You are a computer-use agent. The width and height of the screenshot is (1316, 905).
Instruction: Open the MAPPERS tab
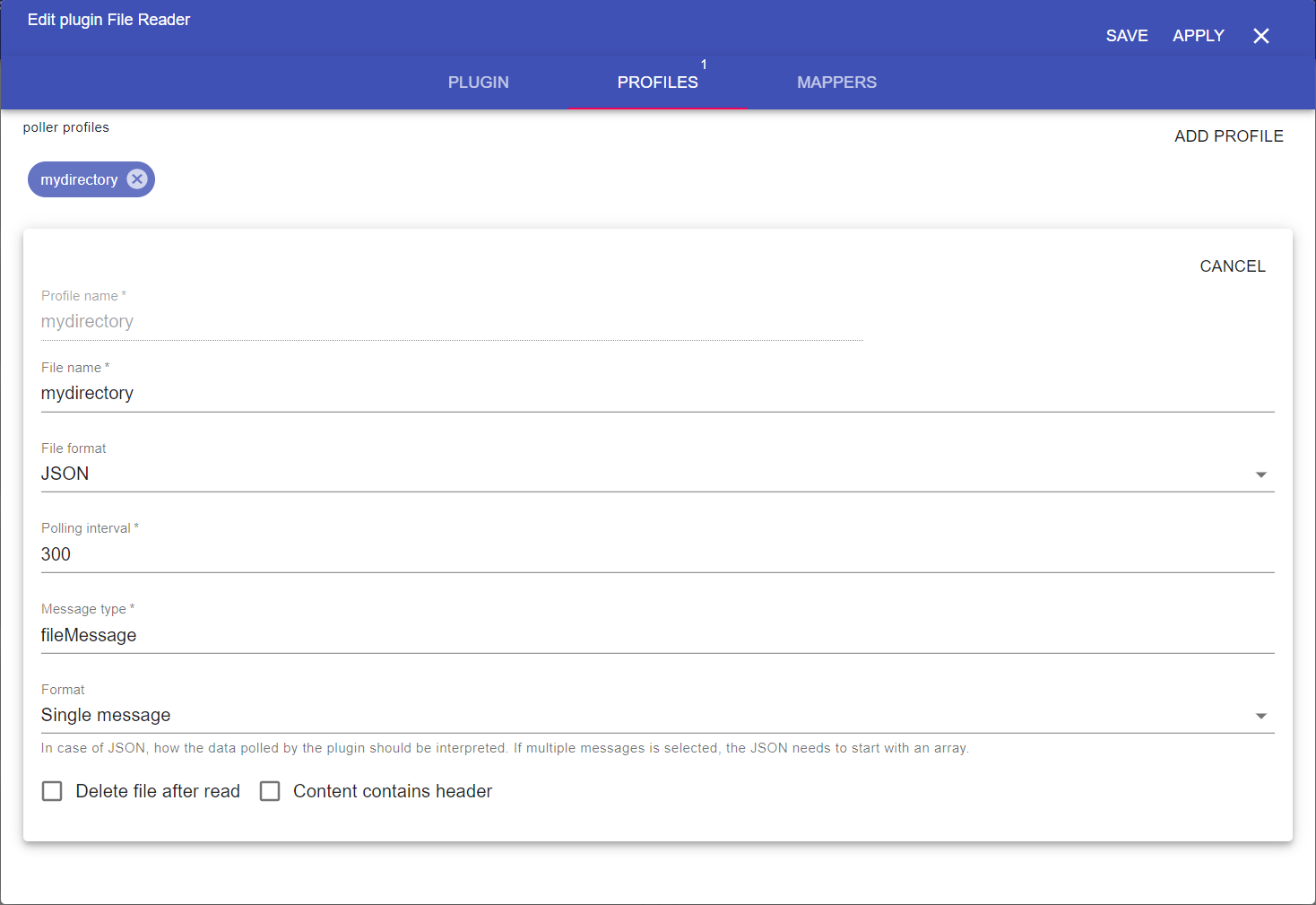pyautogui.click(x=836, y=83)
